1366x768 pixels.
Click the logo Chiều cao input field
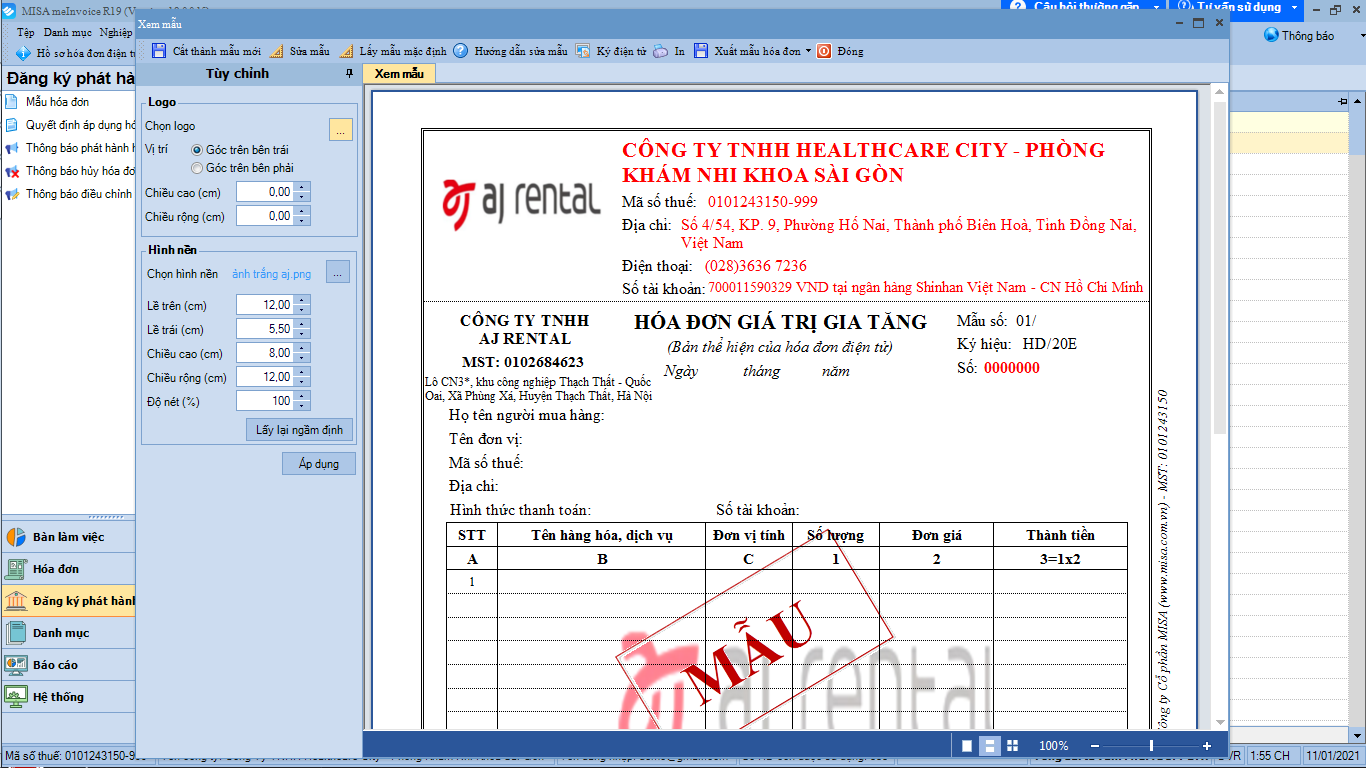pos(265,192)
